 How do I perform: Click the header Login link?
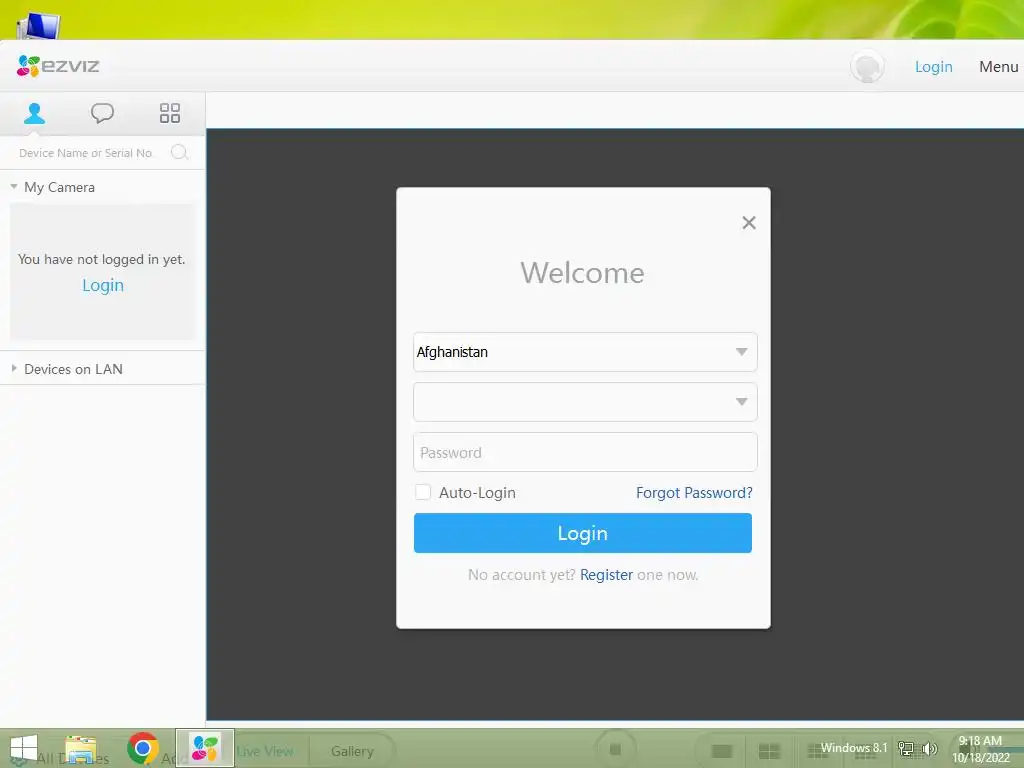(x=933, y=67)
